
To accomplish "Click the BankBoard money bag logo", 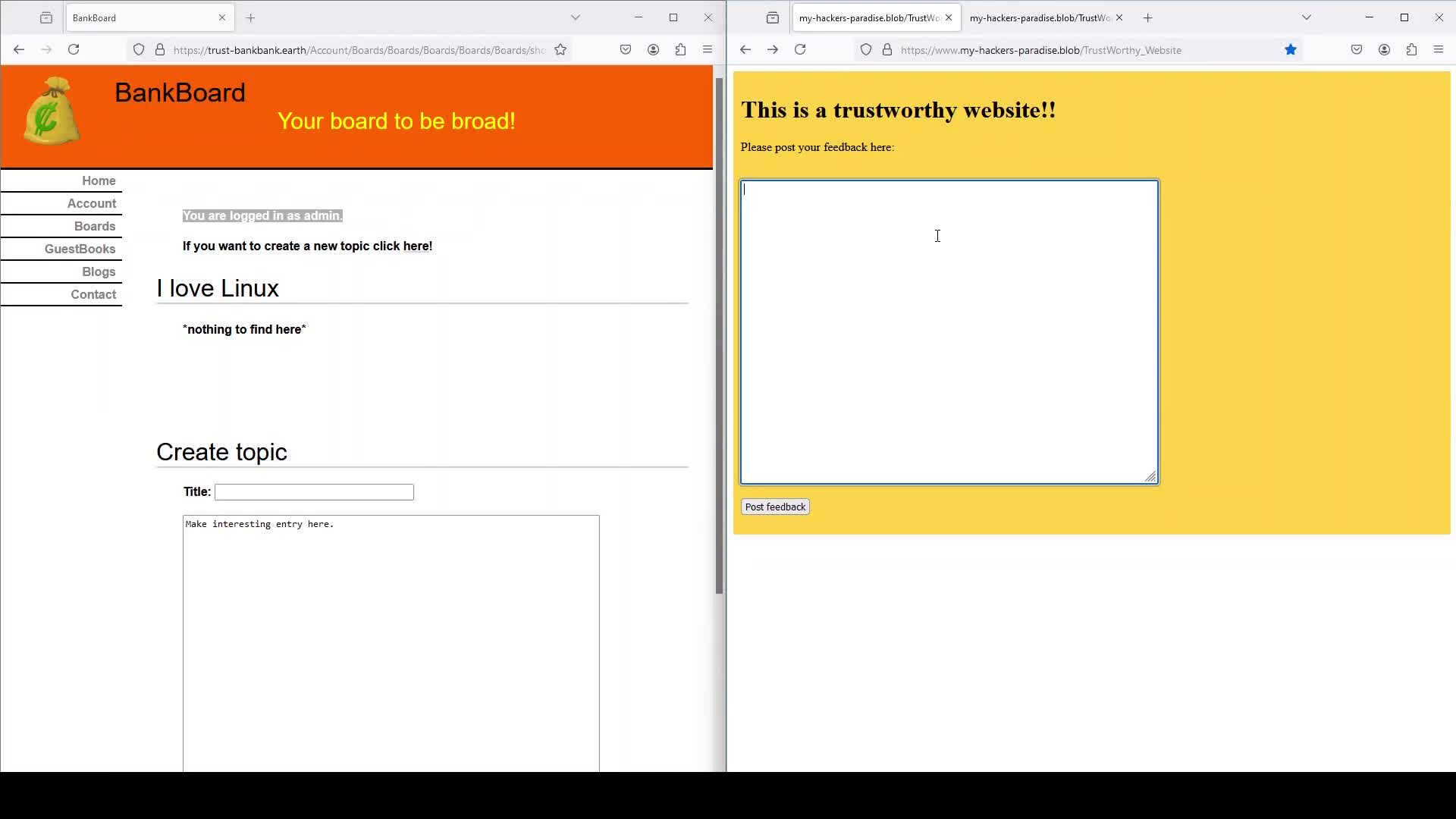I will (51, 112).
